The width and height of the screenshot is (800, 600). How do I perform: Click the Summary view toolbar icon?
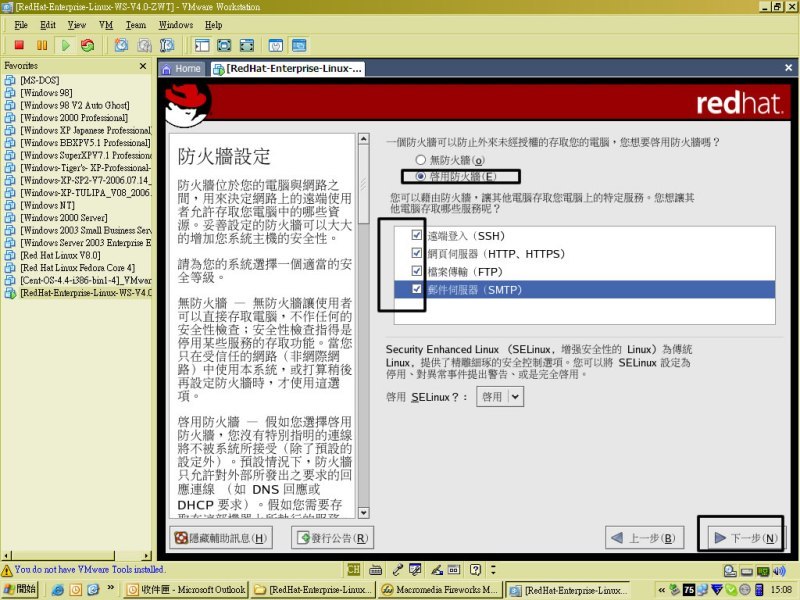(x=276, y=45)
